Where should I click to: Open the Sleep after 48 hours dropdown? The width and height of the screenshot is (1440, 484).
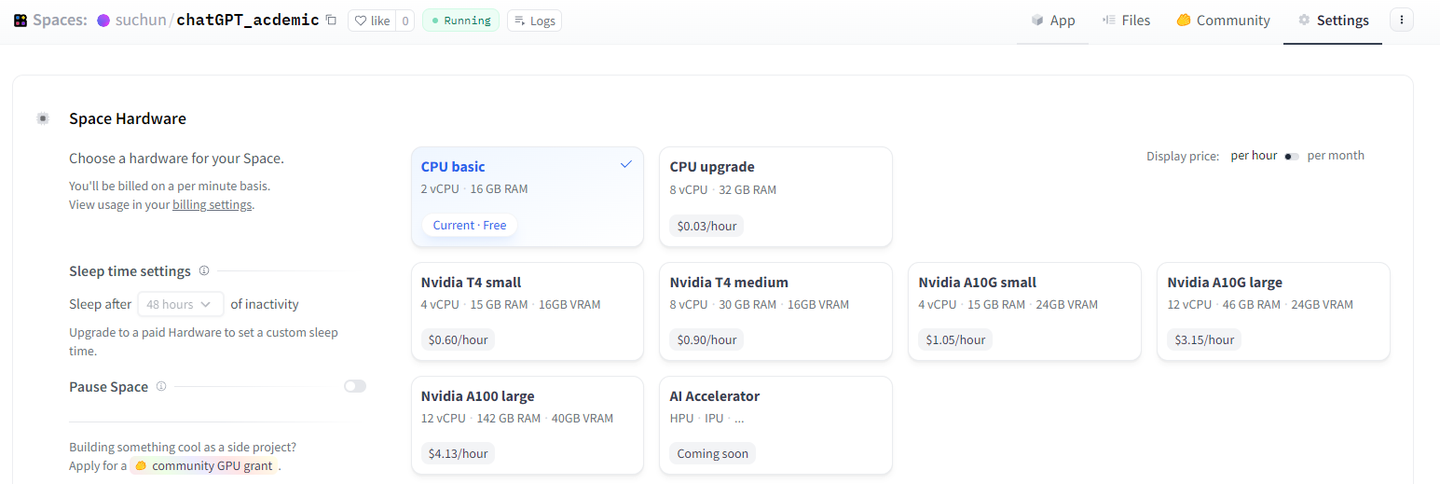181,304
